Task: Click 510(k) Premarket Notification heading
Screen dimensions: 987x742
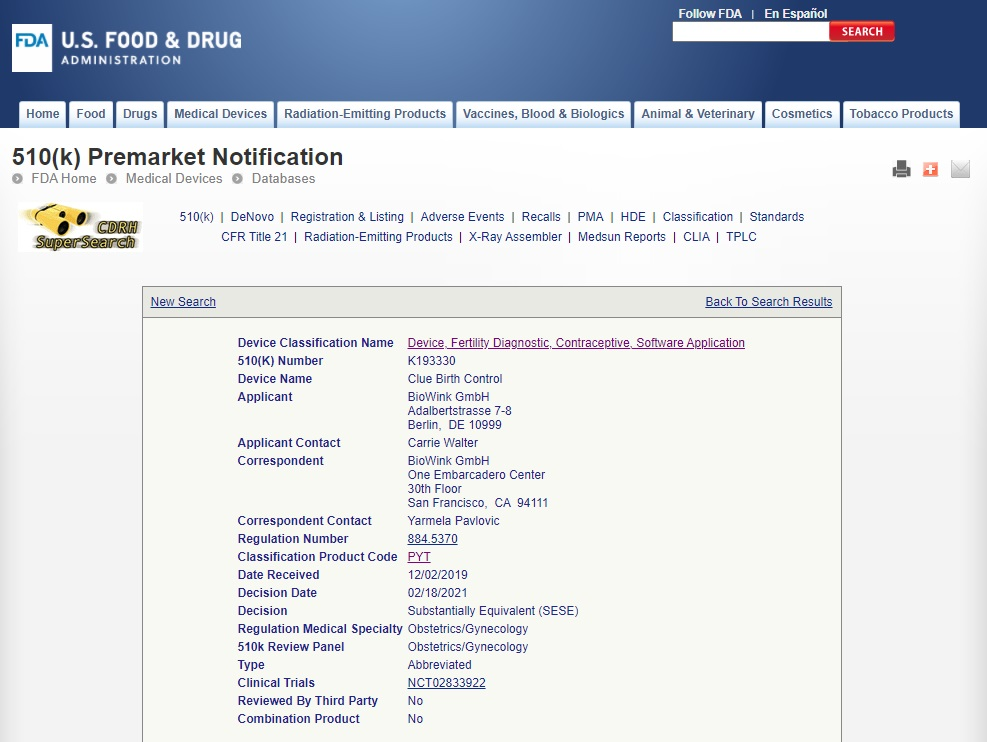Action: coord(178,157)
